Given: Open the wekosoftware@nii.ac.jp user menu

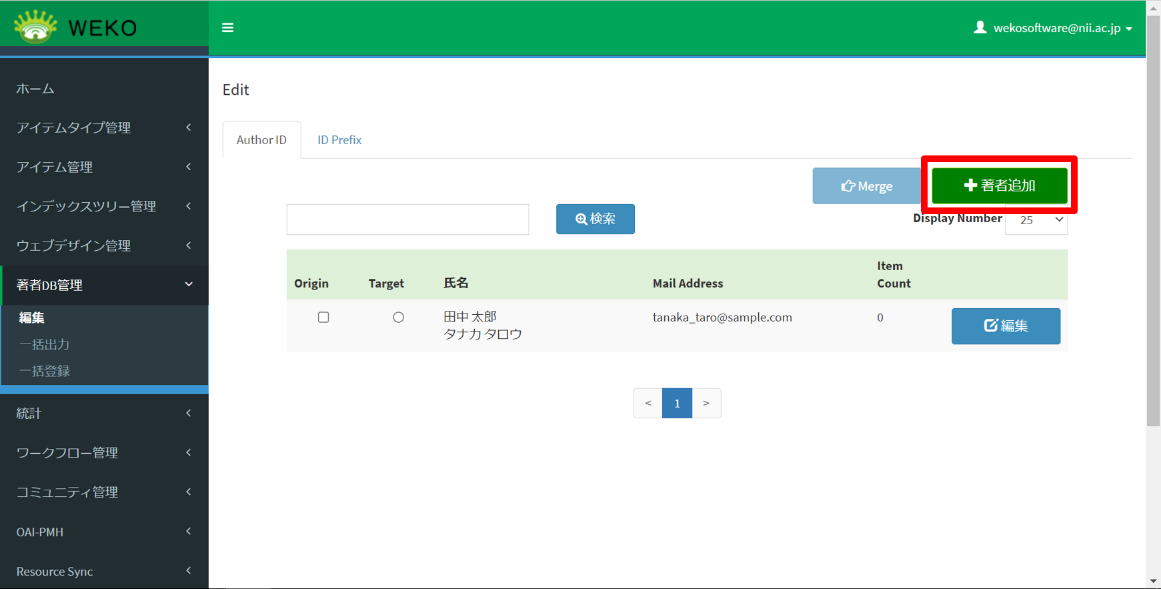Looking at the screenshot, I should coord(1053,28).
